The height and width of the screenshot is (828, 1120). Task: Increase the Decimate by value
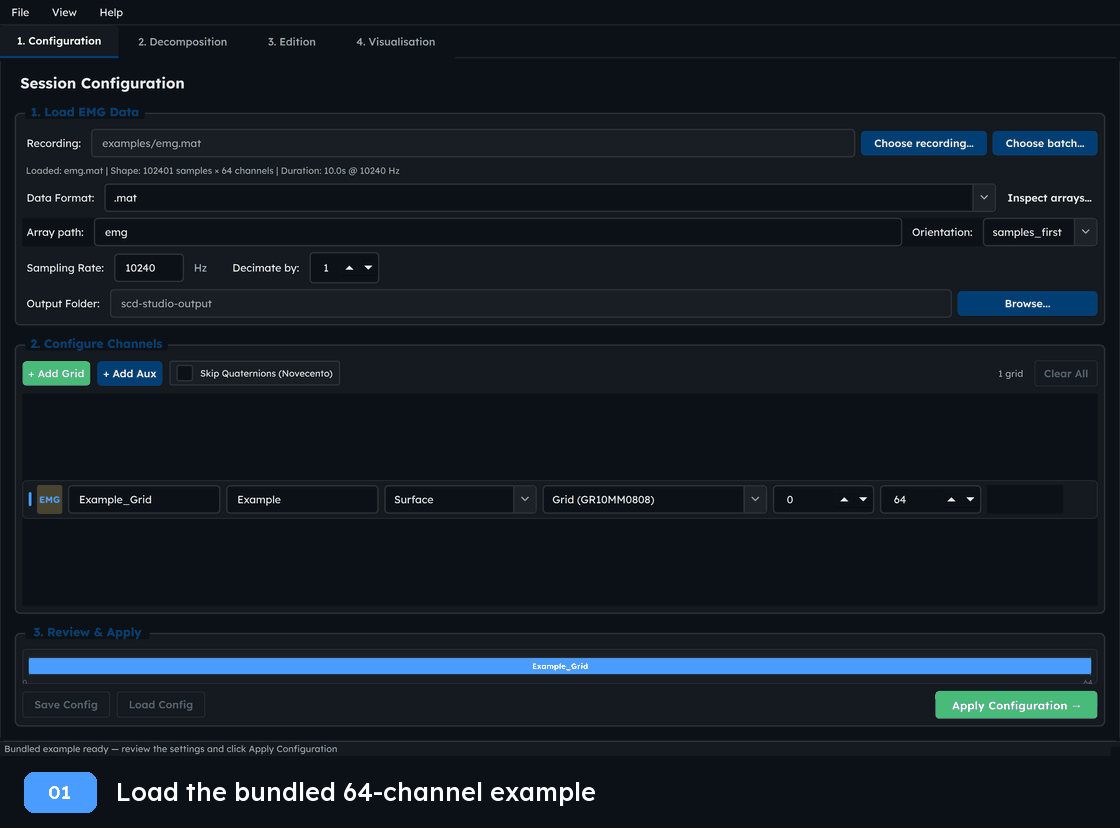tap(349, 268)
